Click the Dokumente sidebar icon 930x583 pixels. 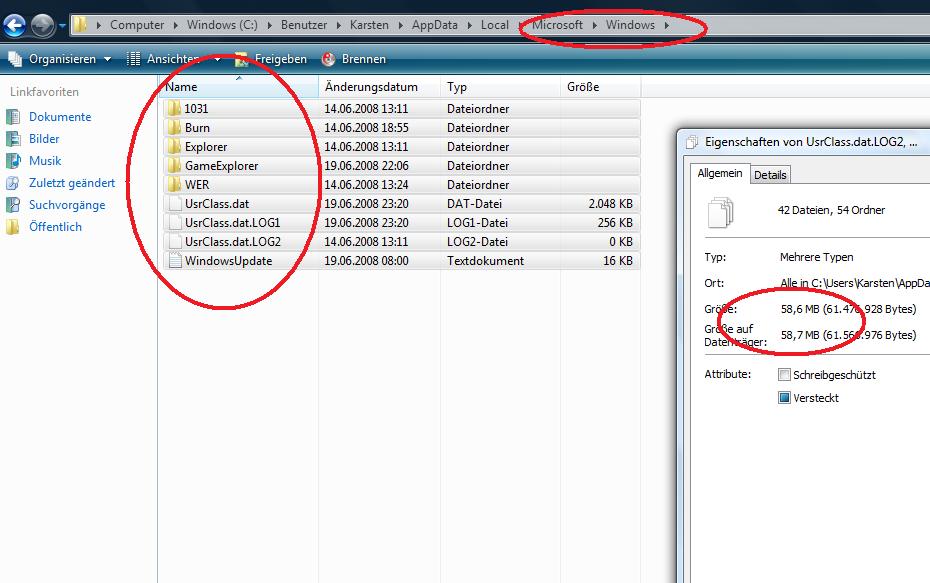13,117
